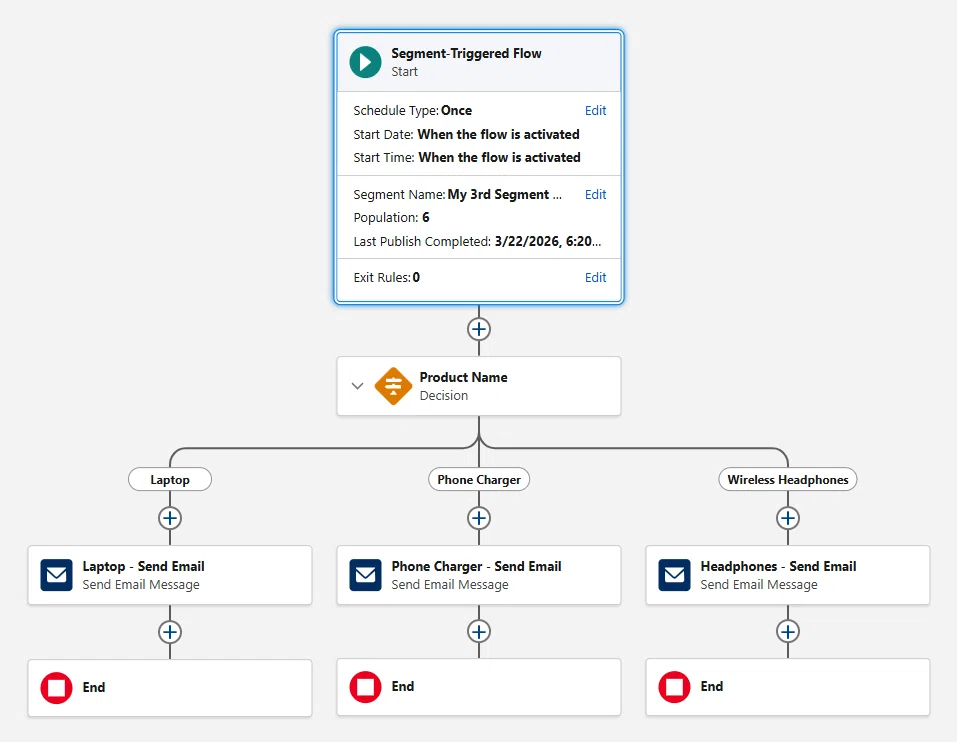Add element after Laptop - Send Email
957x742 pixels.
(x=170, y=632)
